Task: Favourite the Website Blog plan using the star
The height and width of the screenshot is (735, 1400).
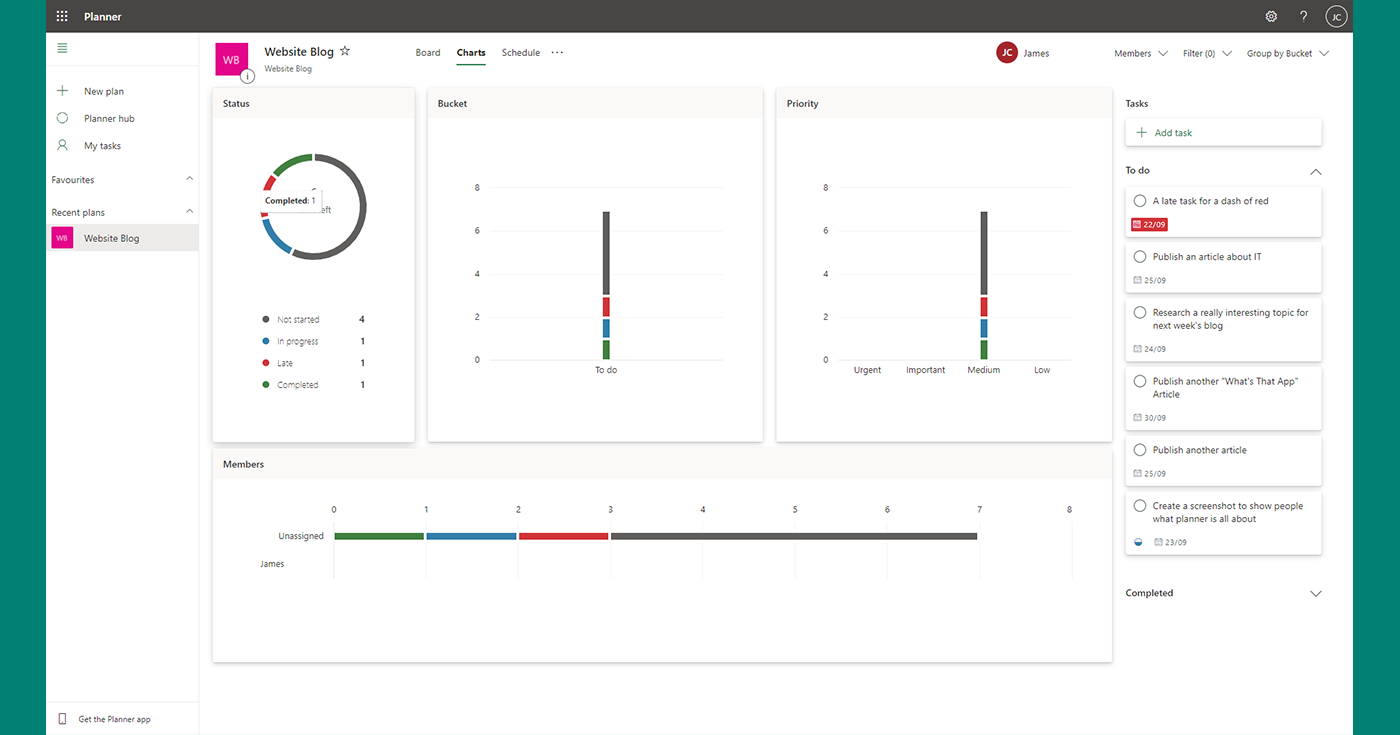Action: point(344,50)
